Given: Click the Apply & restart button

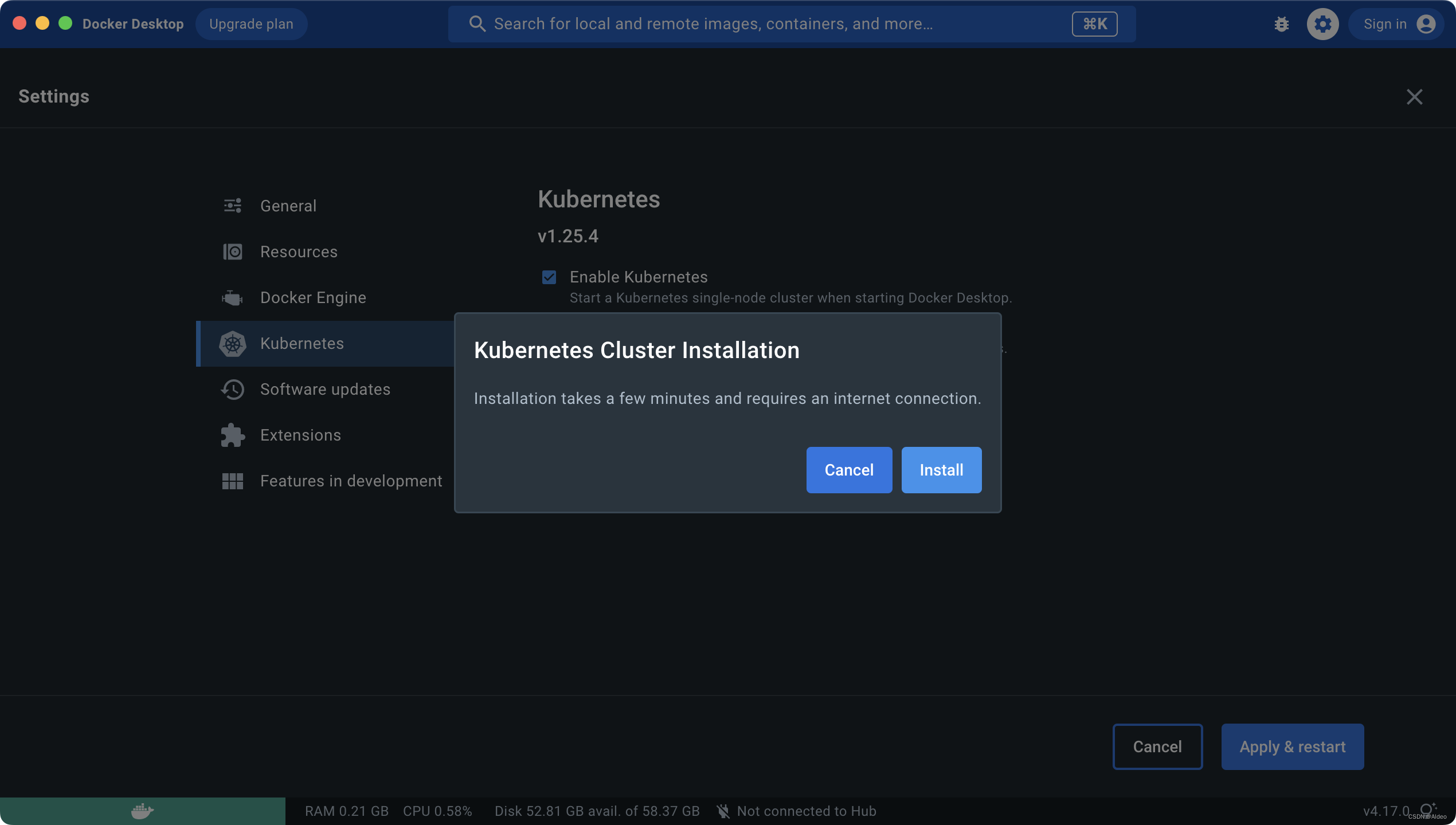Looking at the screenshot, I should click(x=1292, y=747).
